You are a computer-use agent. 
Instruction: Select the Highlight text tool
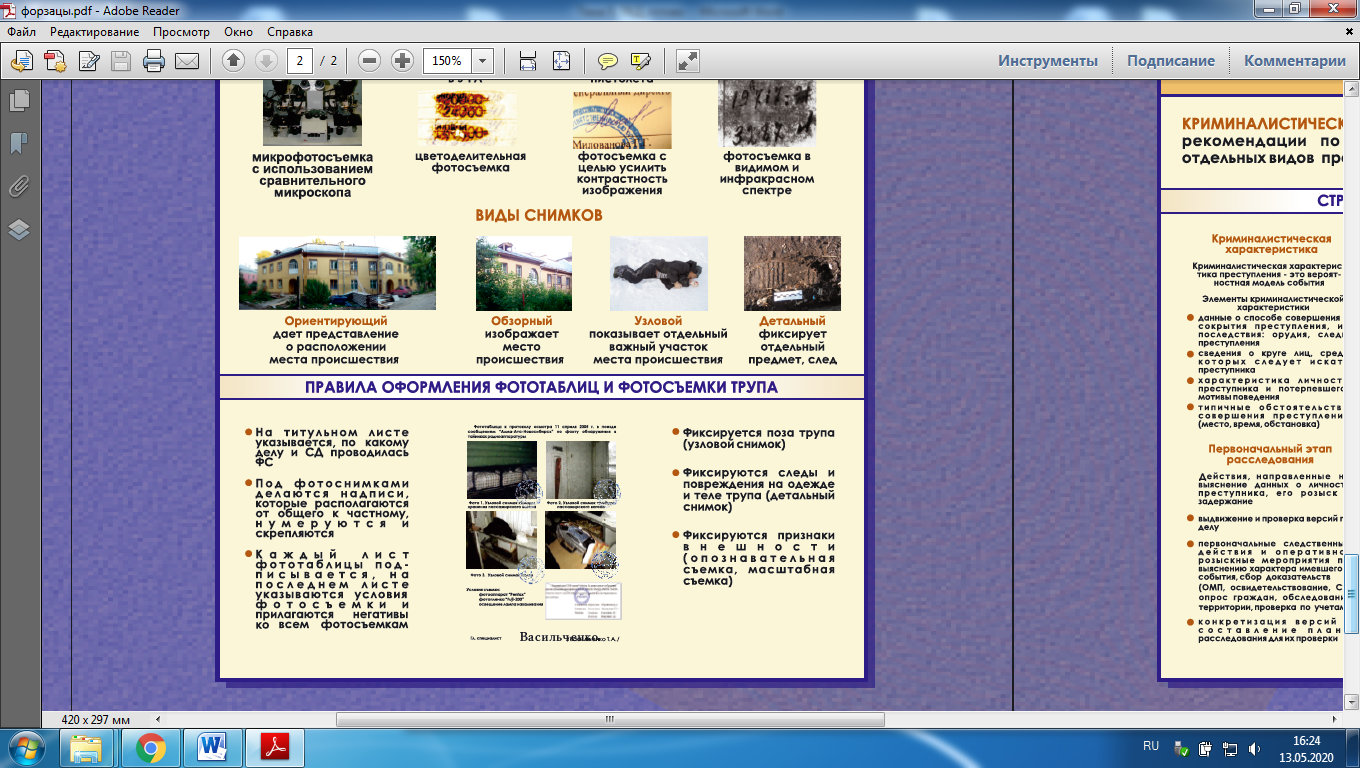(641, 61)
